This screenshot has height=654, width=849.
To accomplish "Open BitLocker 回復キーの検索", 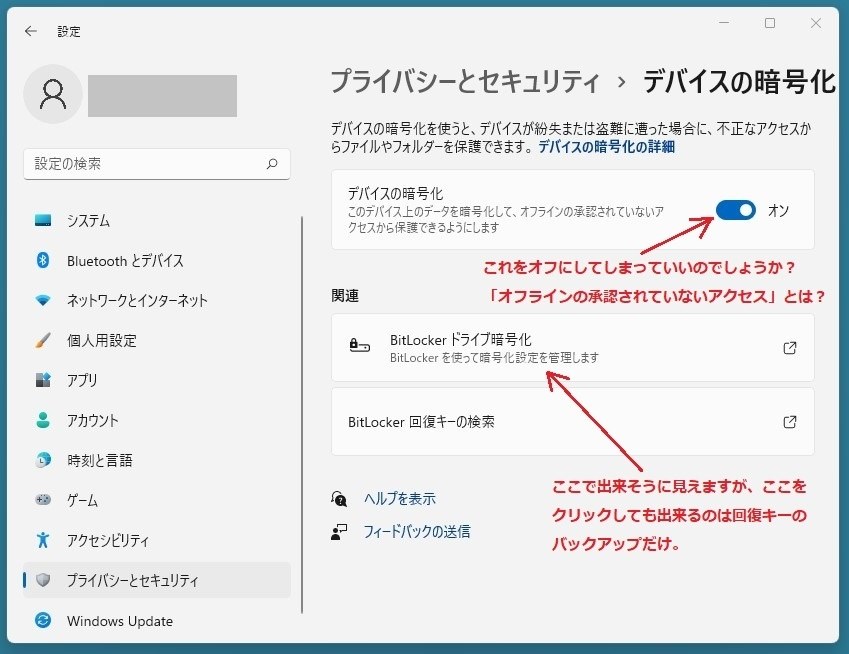I will [x=573, y=422].
